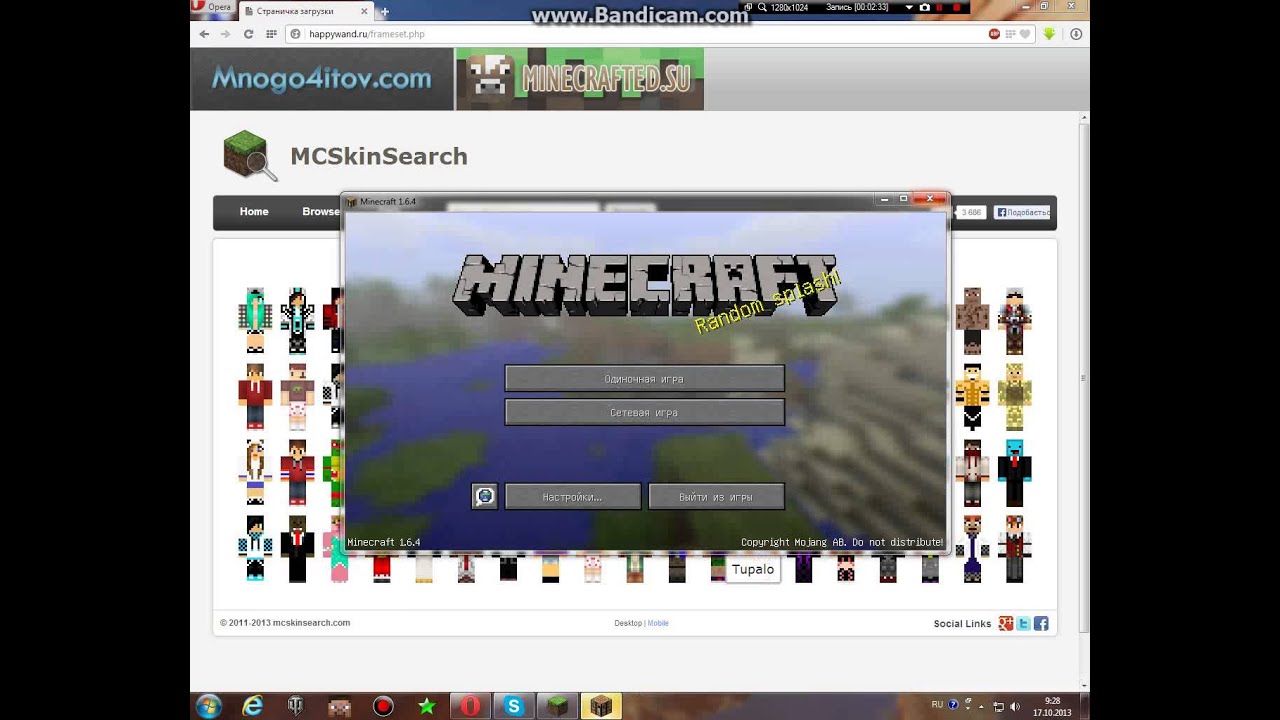This screenshot has height=720, width=1280.
Task: Open the Twitter social link icon
Action: click(x=1024, y=623)
